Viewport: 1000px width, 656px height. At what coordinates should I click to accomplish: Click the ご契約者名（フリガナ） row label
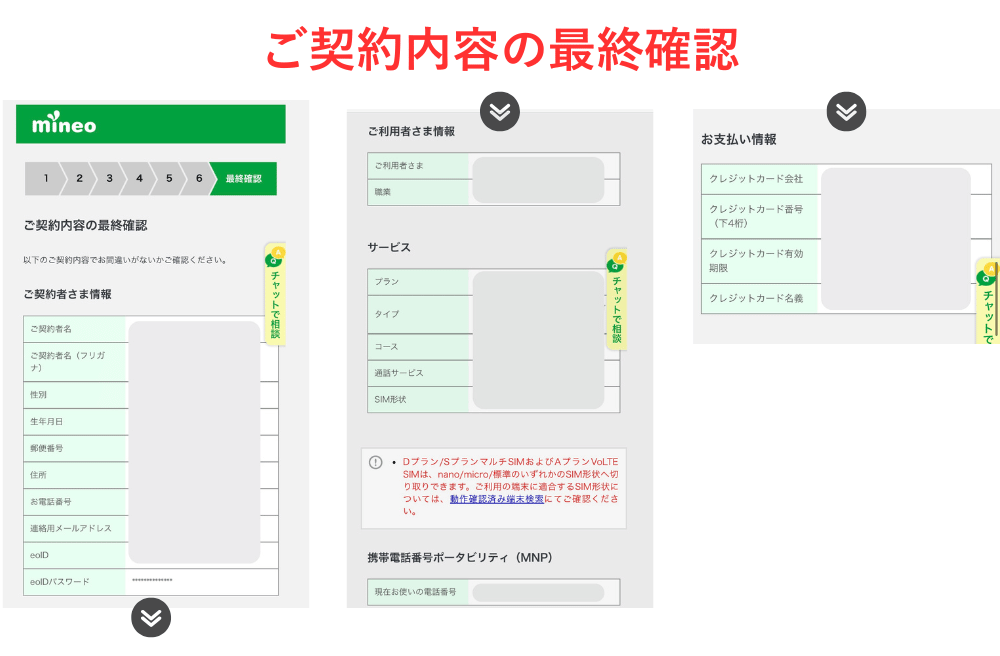[68, 361]
